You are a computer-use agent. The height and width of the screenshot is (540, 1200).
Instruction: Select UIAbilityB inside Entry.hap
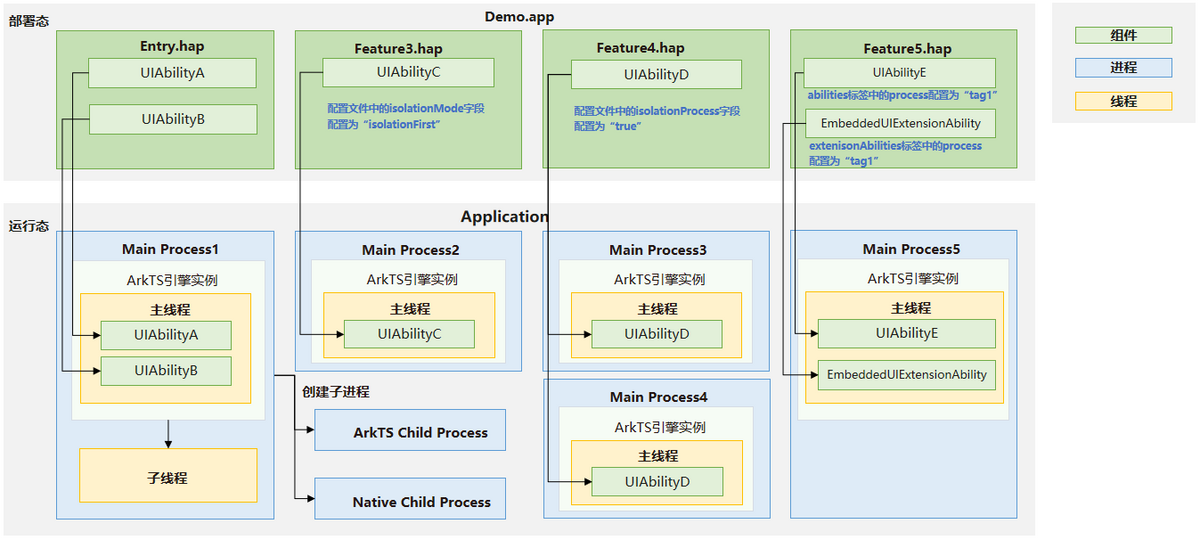coord(173,119)
